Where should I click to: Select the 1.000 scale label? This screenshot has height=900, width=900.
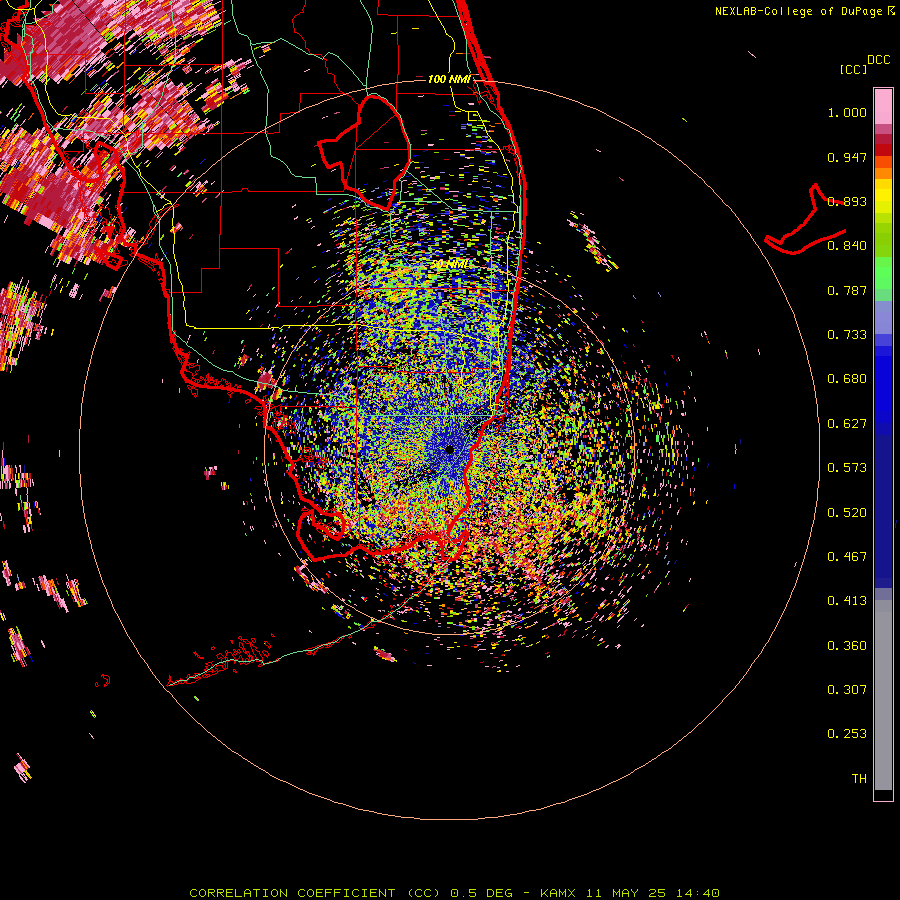(x=847, y=112)
